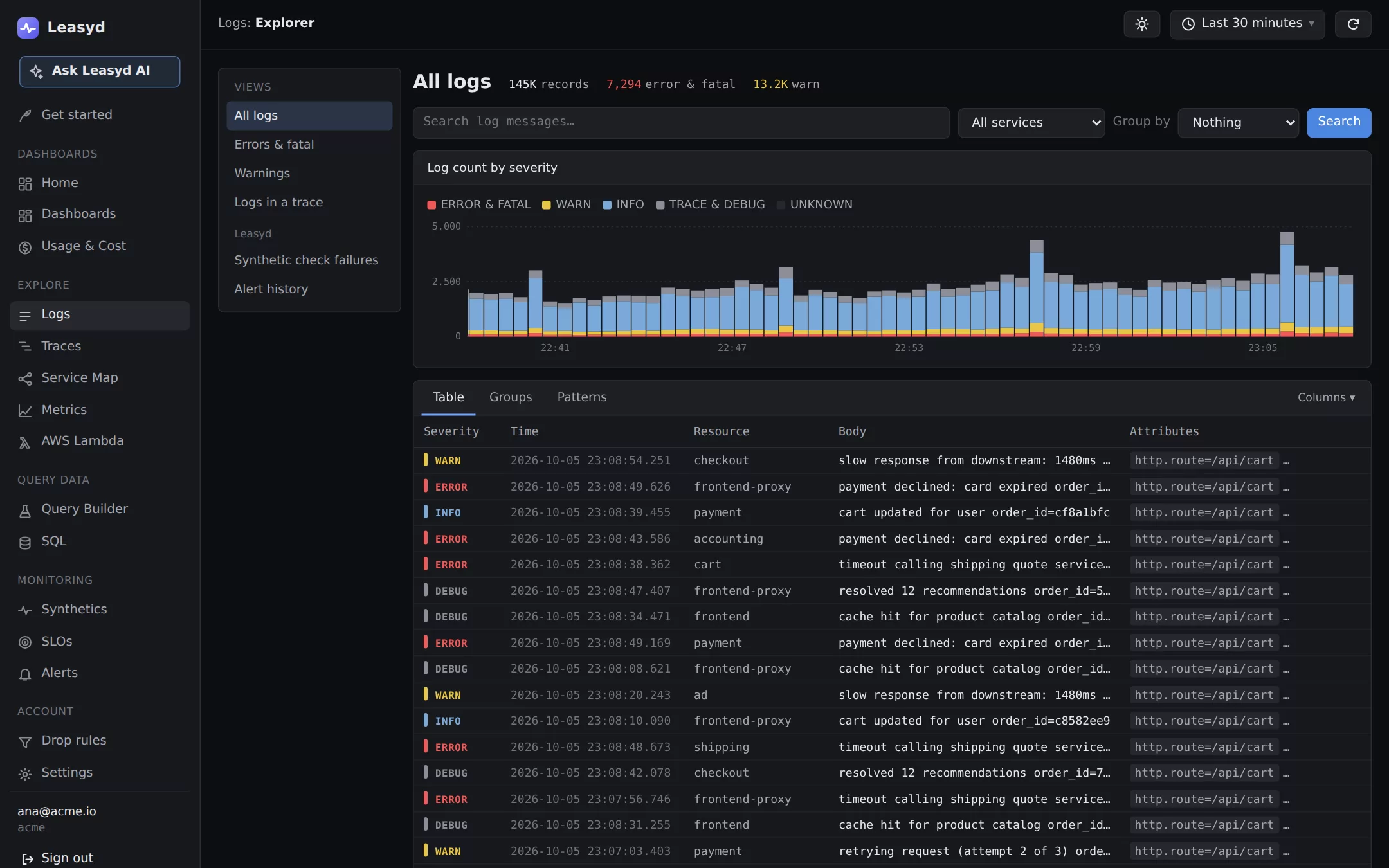This screenshot has width=1389, height=868.
Task: Select Errors & fatal view
Action: 309,145
